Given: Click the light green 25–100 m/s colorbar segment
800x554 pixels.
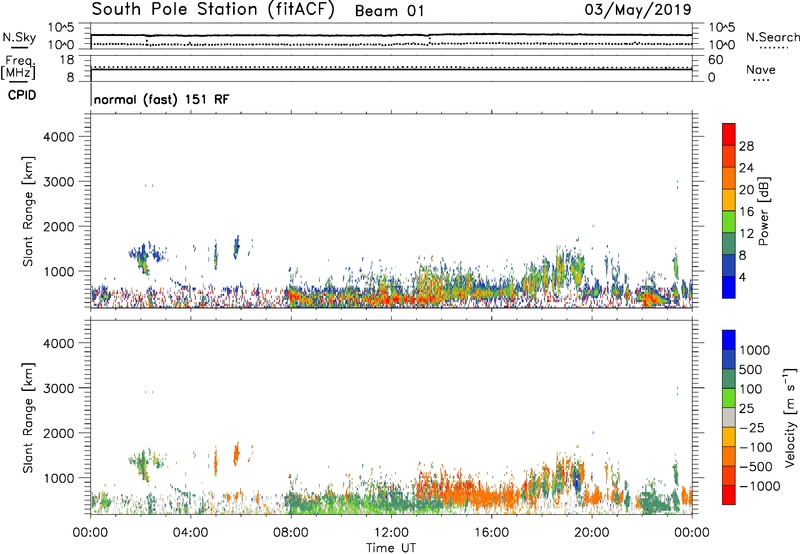Looking at the screenshot, I should 729,398.
